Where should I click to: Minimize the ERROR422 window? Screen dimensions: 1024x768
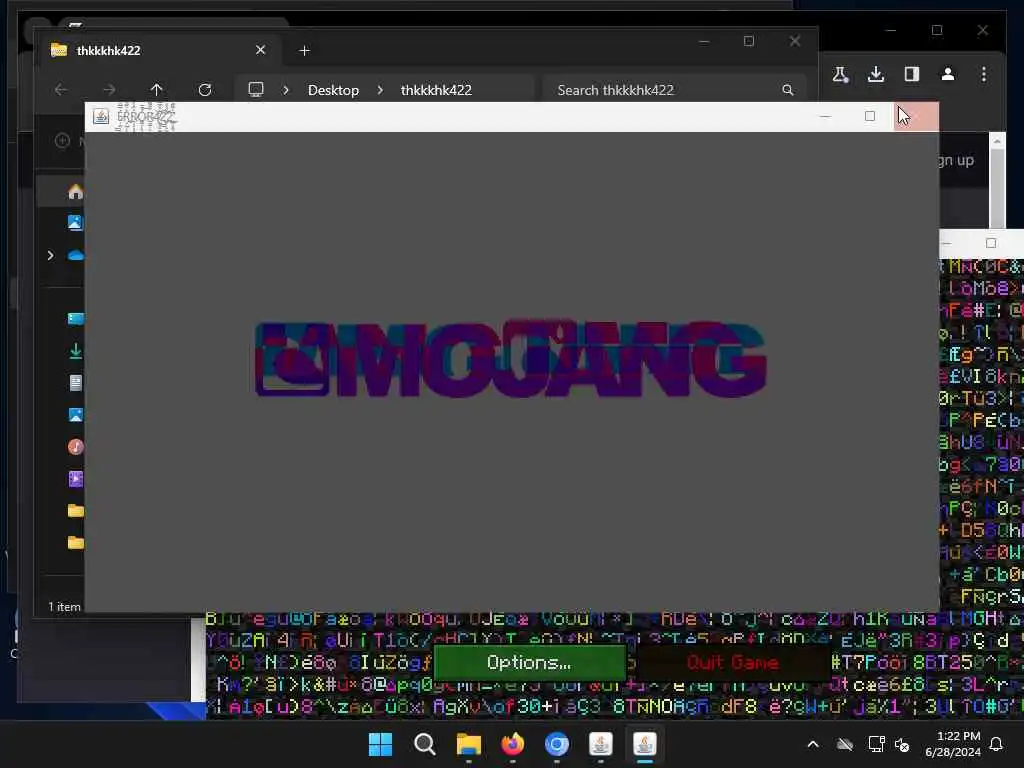tap(825, 116)
